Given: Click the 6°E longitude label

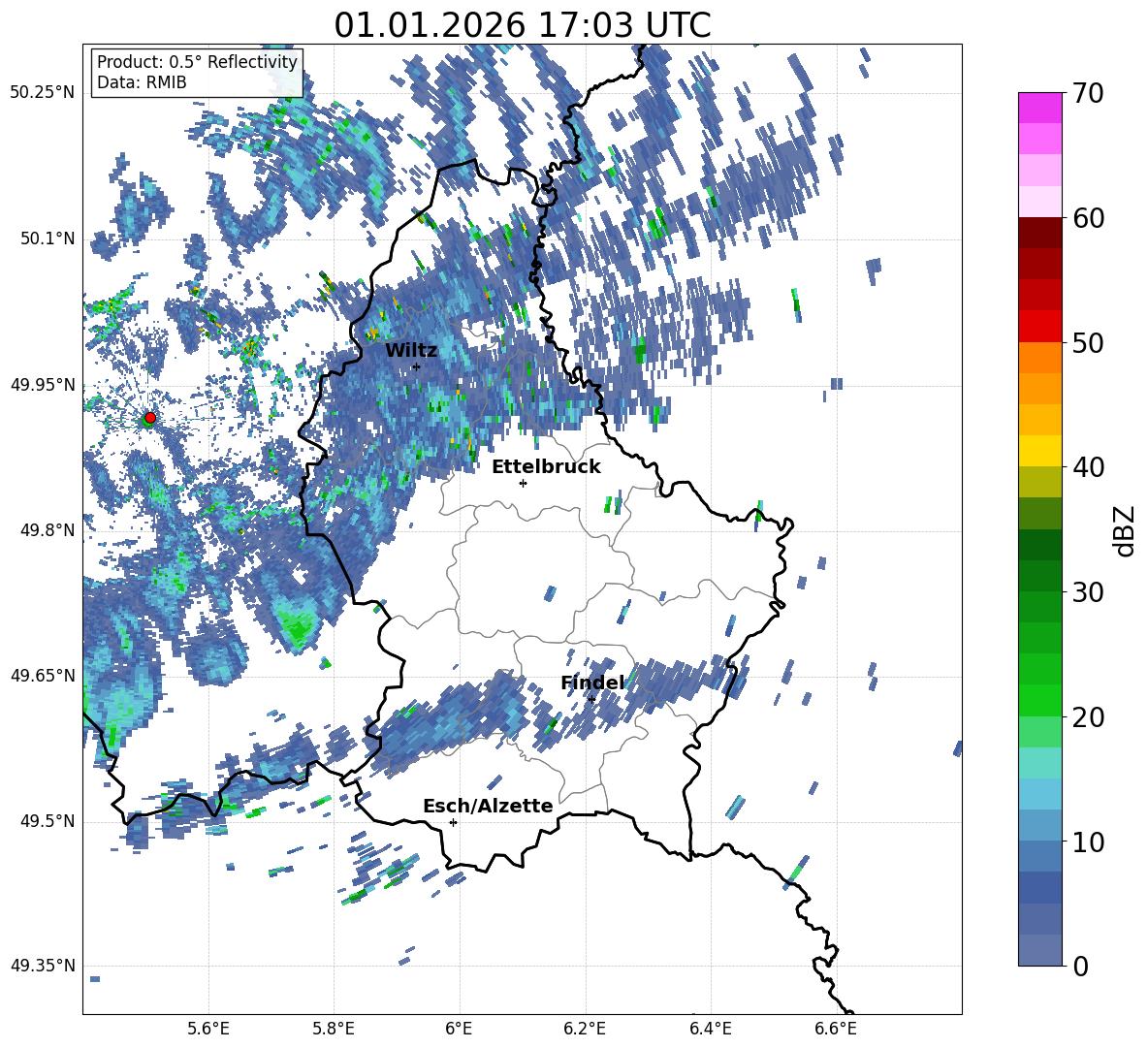Looking at the screenshot, I should [x=459, y=1029].
